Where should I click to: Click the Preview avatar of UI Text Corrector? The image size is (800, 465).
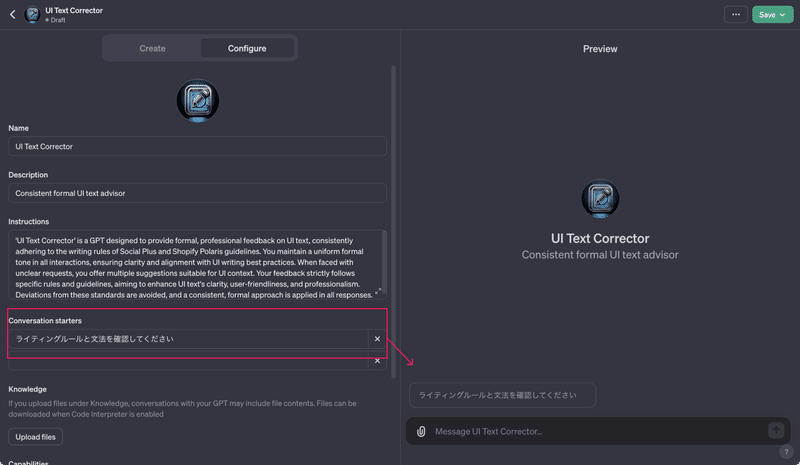tap(600, 199)
